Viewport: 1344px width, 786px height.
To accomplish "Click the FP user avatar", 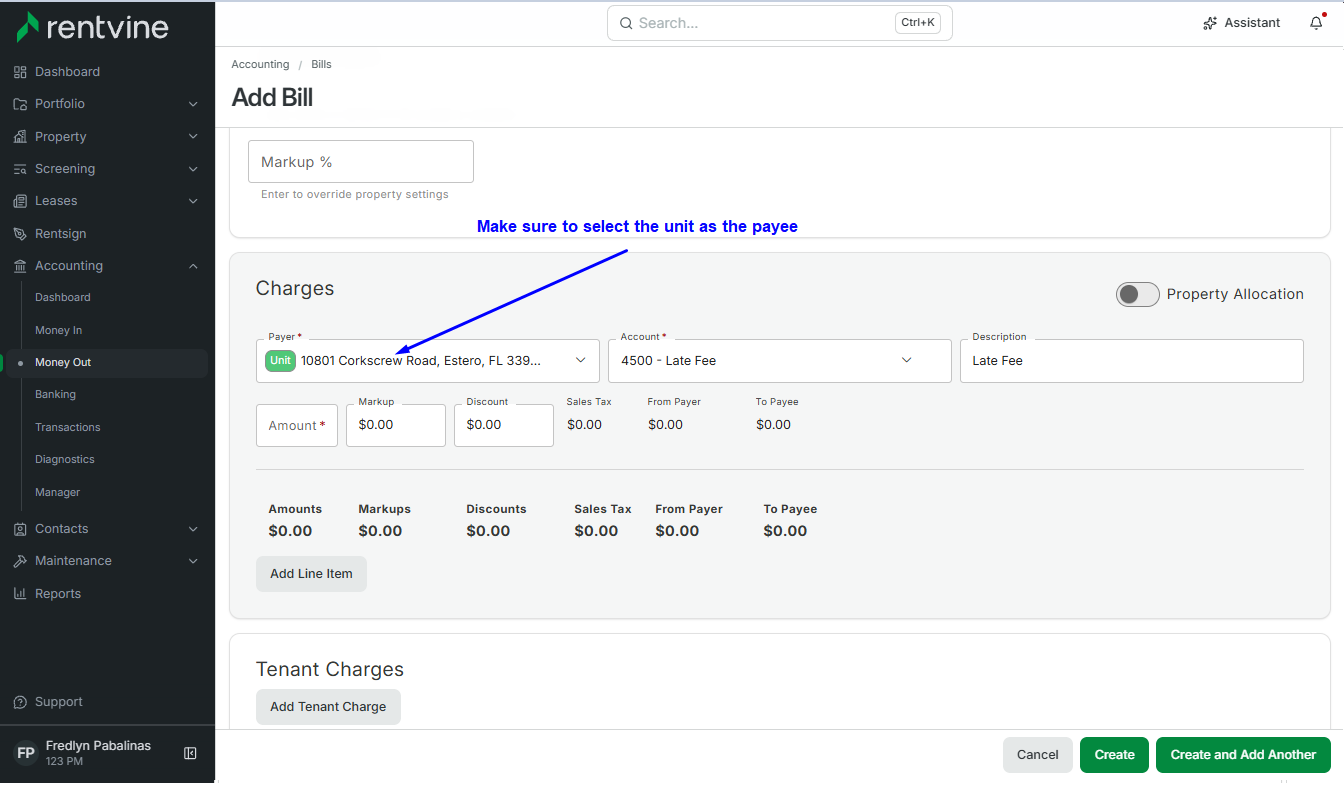I will click(x=26, y=753).
